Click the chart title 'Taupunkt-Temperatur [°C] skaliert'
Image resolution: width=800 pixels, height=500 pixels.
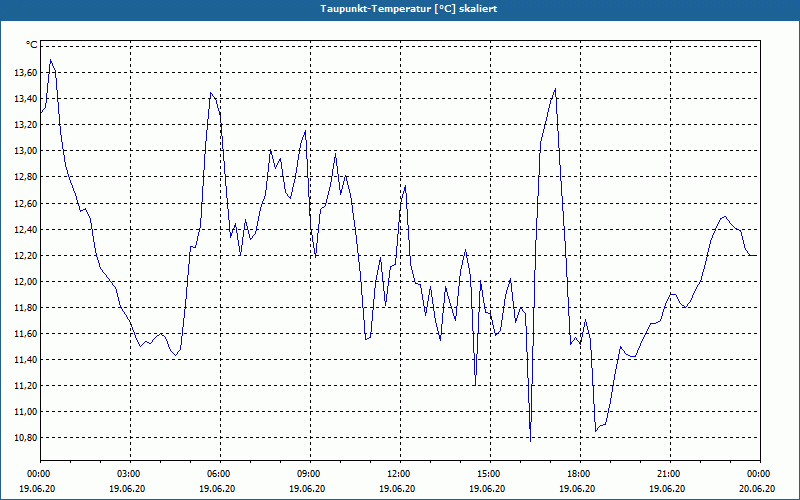(409, 9)
